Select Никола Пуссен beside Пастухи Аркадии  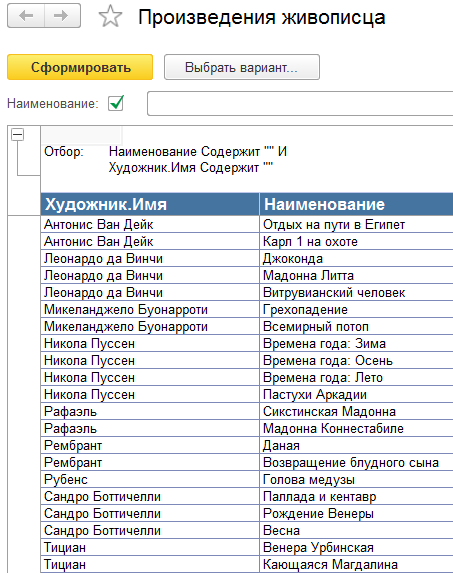(x=150, y=394)
